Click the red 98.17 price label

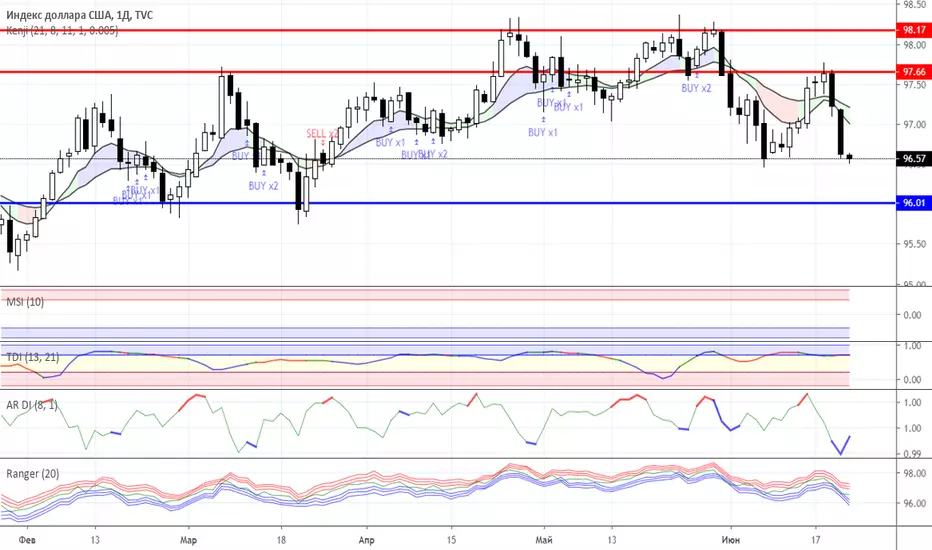(914, 30)
